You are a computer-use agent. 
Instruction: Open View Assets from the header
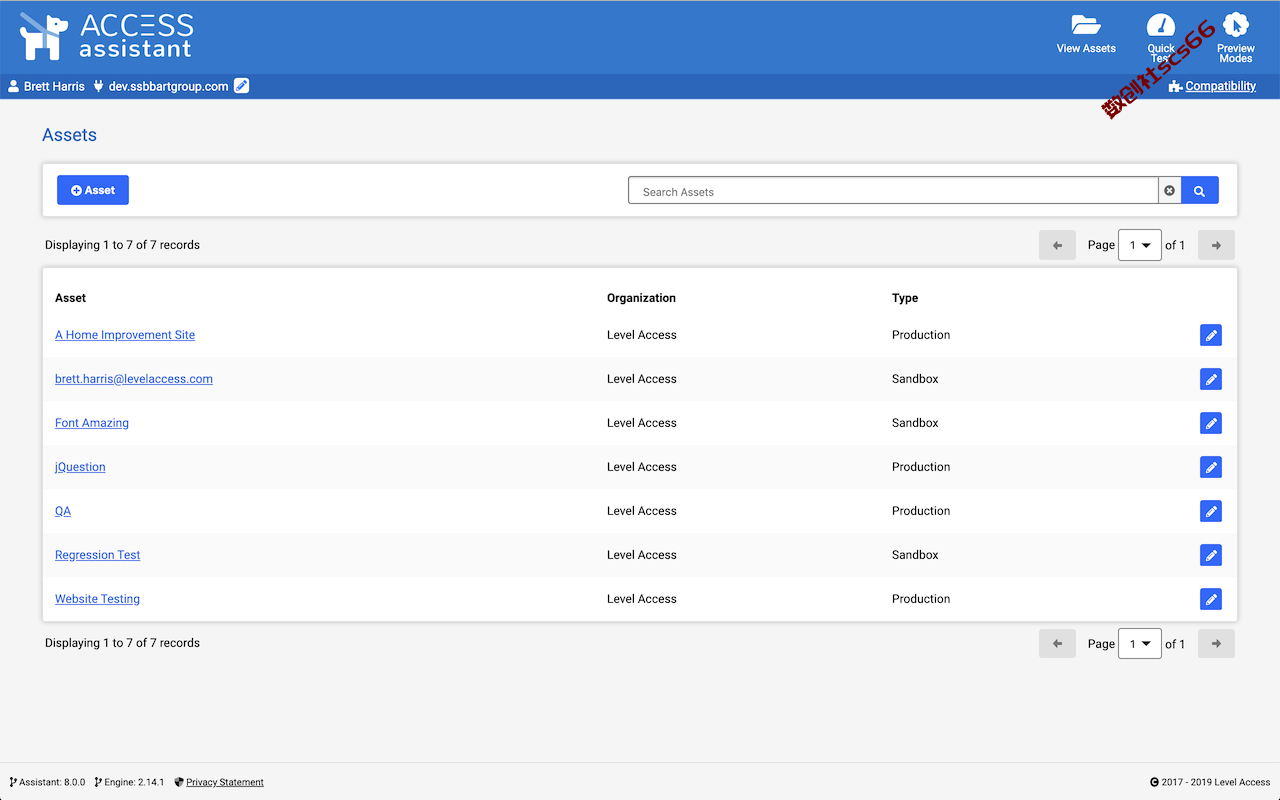(x=1086, y=35)
